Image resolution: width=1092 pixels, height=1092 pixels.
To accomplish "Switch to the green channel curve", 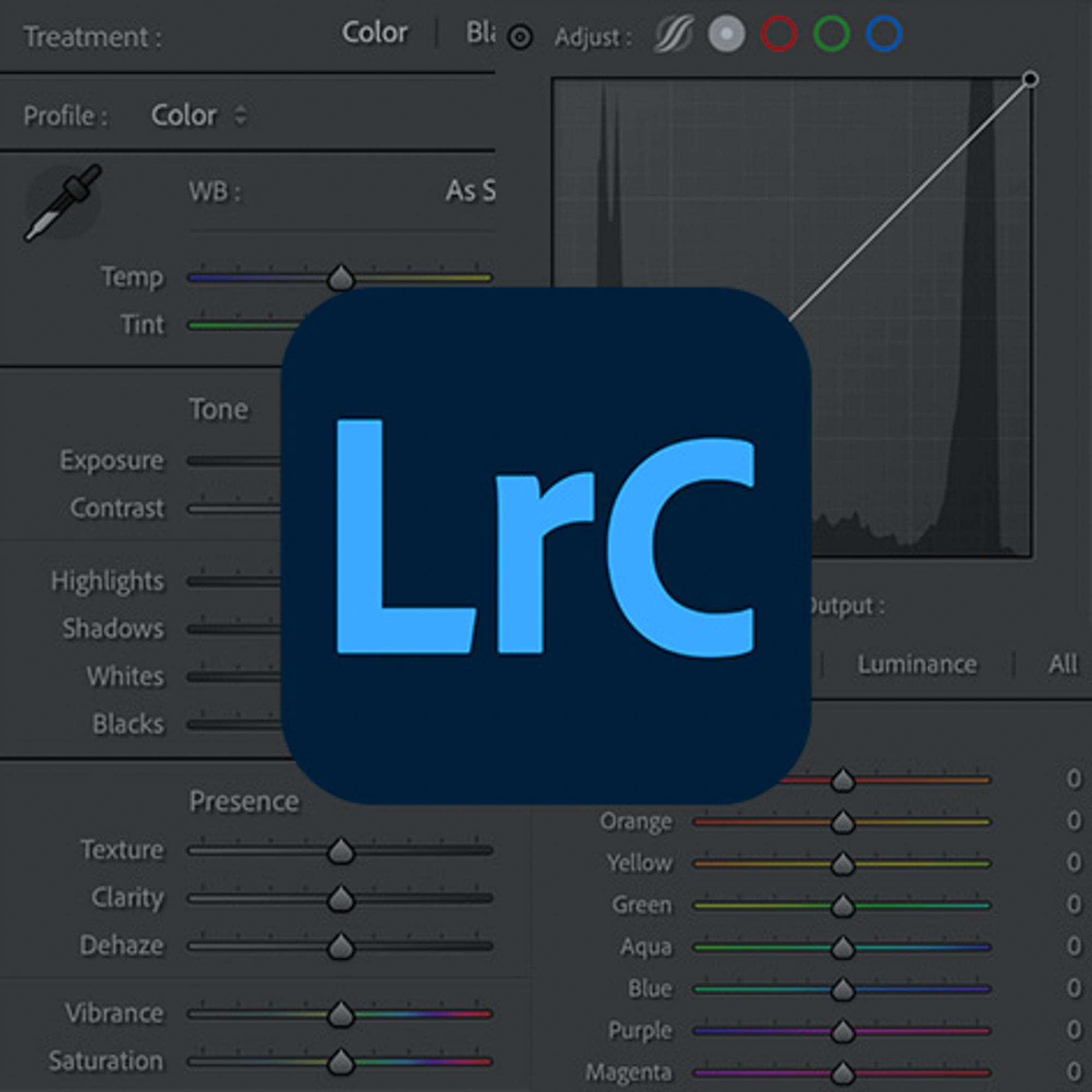I will coord(832,34).
